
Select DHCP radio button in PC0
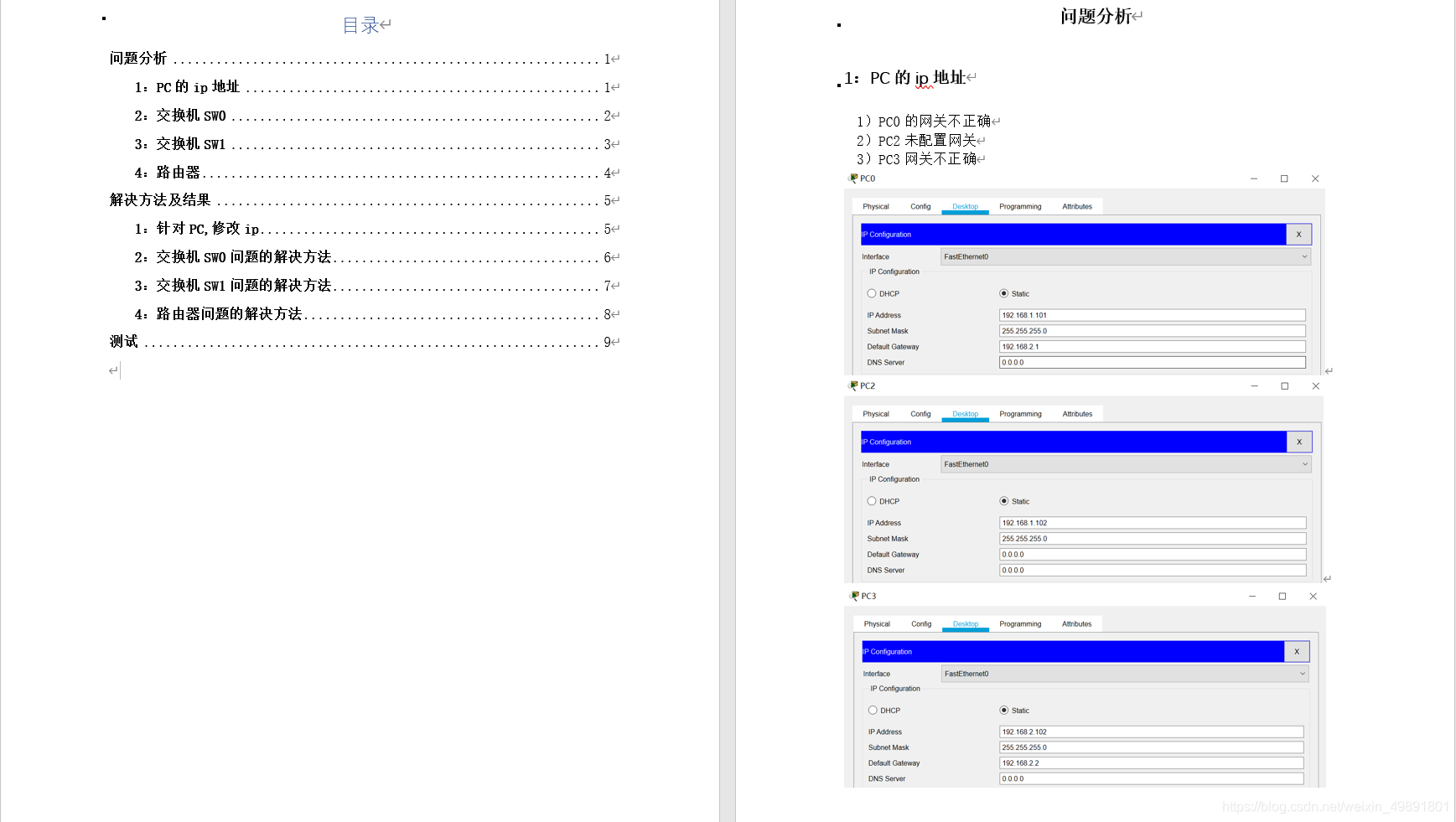(x=872, y=293)
